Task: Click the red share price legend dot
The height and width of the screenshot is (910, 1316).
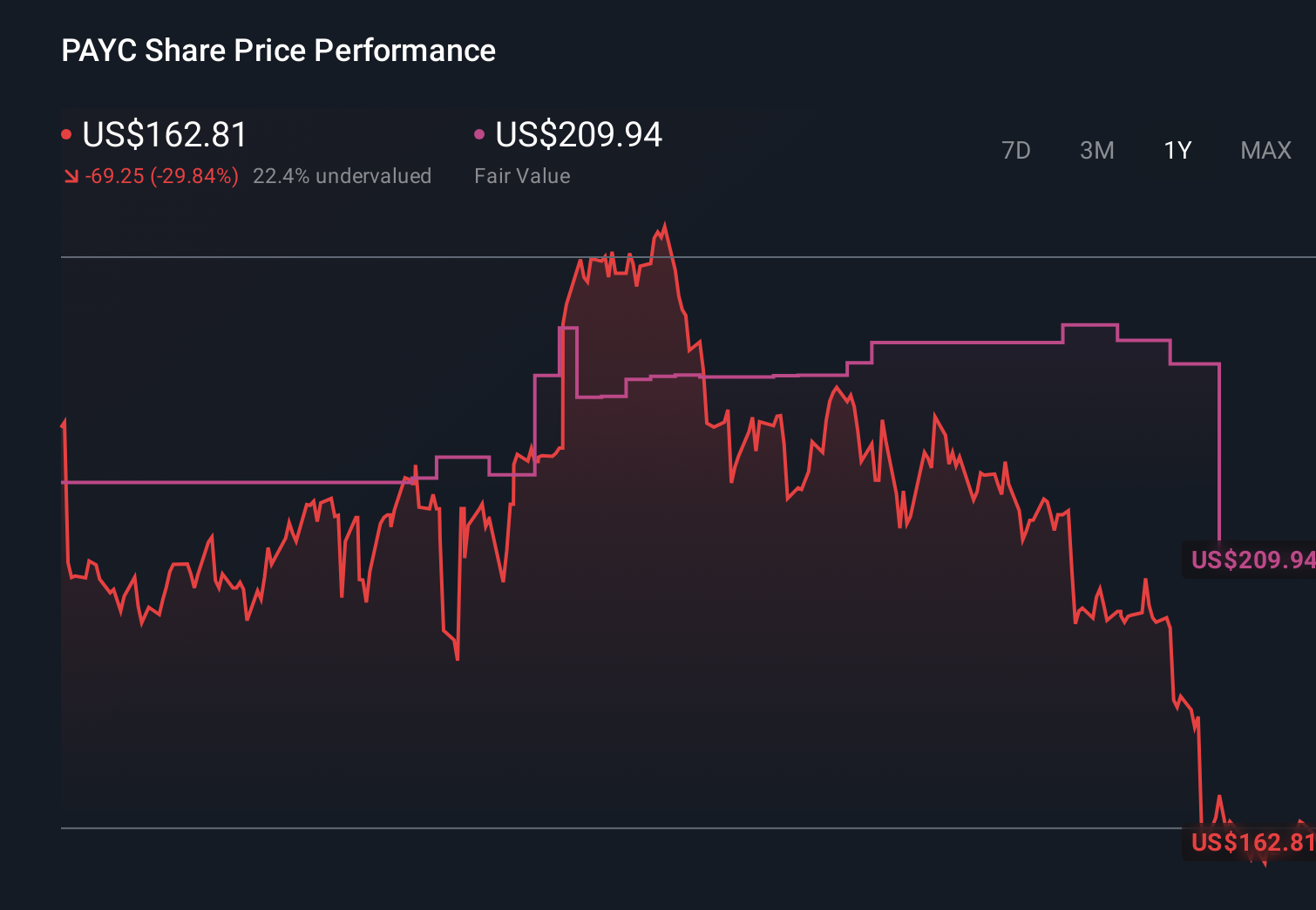Action: pyautogui.click(x=67, y=132)
